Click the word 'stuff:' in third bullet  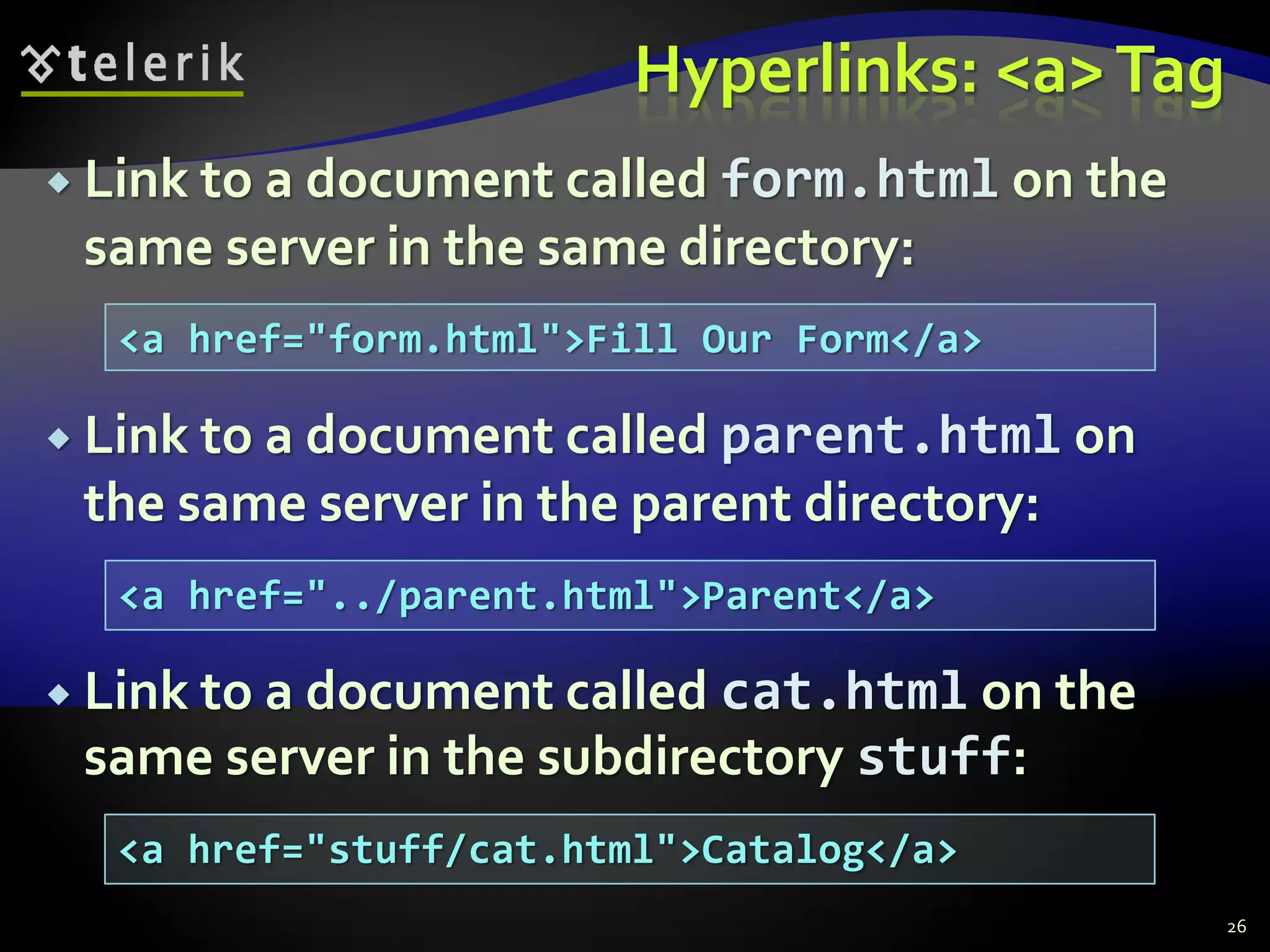943,757
